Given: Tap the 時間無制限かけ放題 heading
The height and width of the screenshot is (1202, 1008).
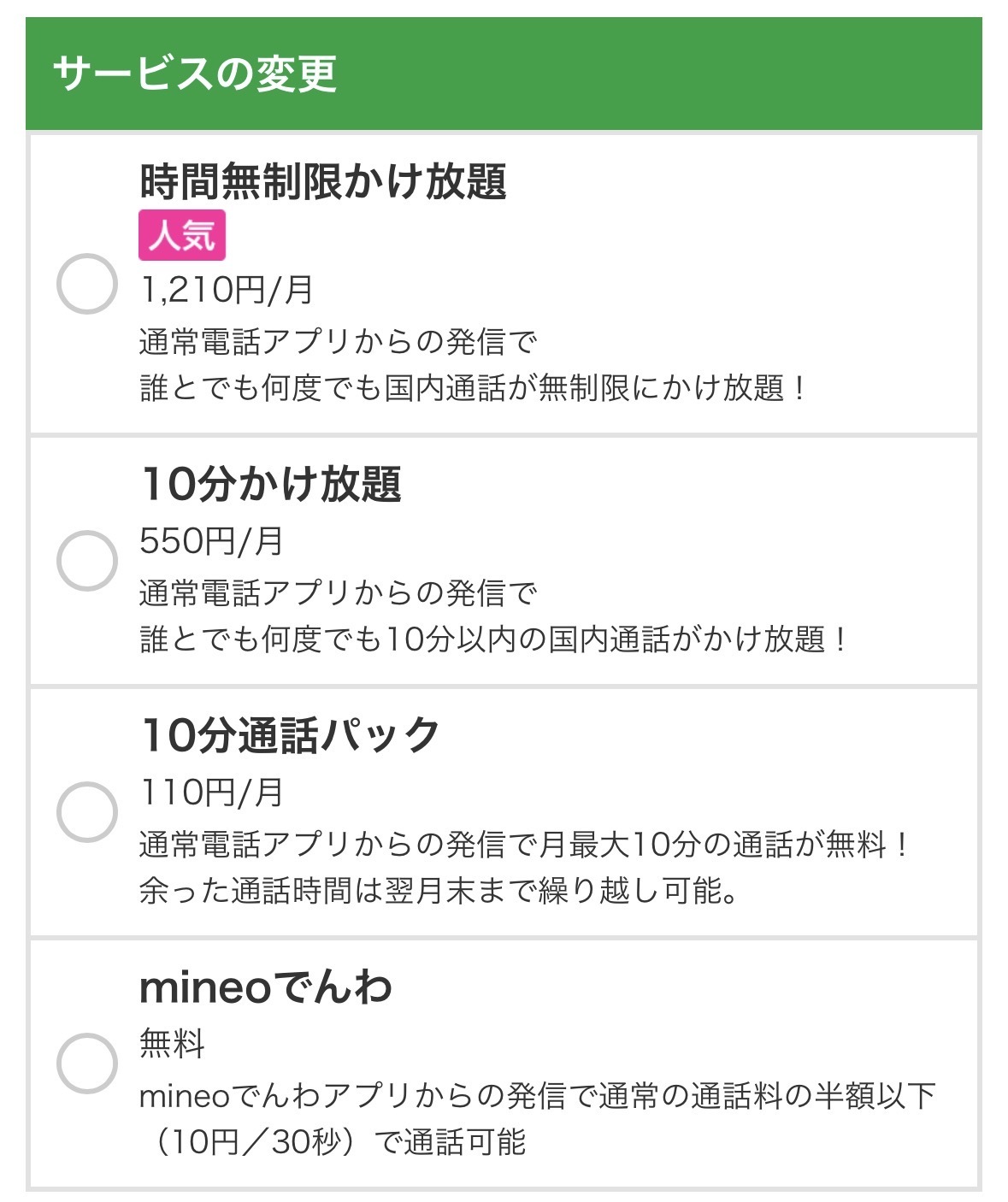Looking at the screenshot, I should point(323,181).
